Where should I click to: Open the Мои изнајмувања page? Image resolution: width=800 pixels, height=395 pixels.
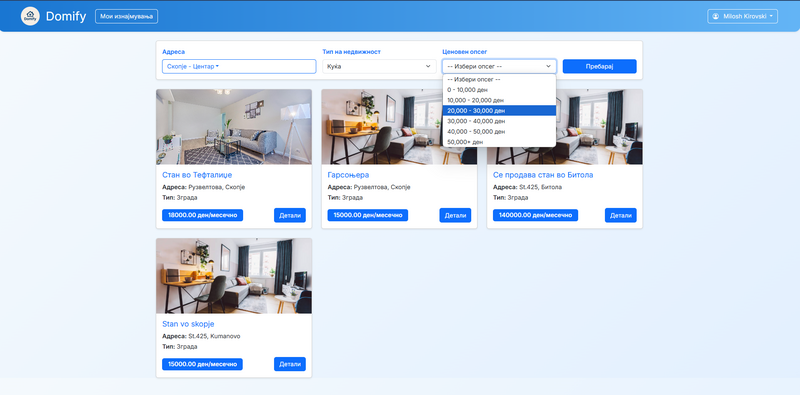[x=127, y=16]
